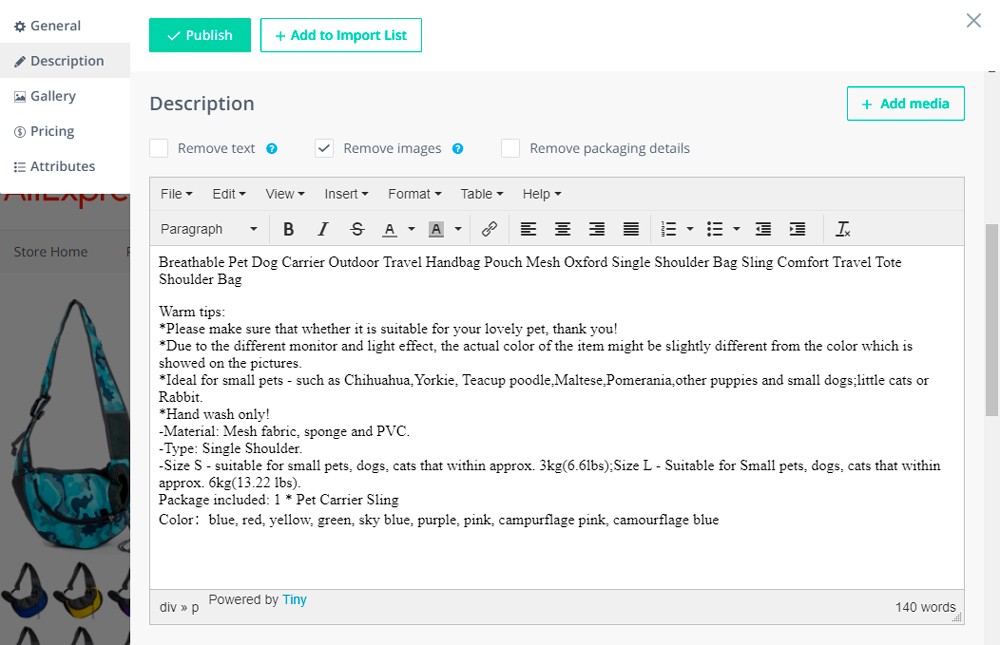Clear formatting with Tx icon

(x=842, y=229)
